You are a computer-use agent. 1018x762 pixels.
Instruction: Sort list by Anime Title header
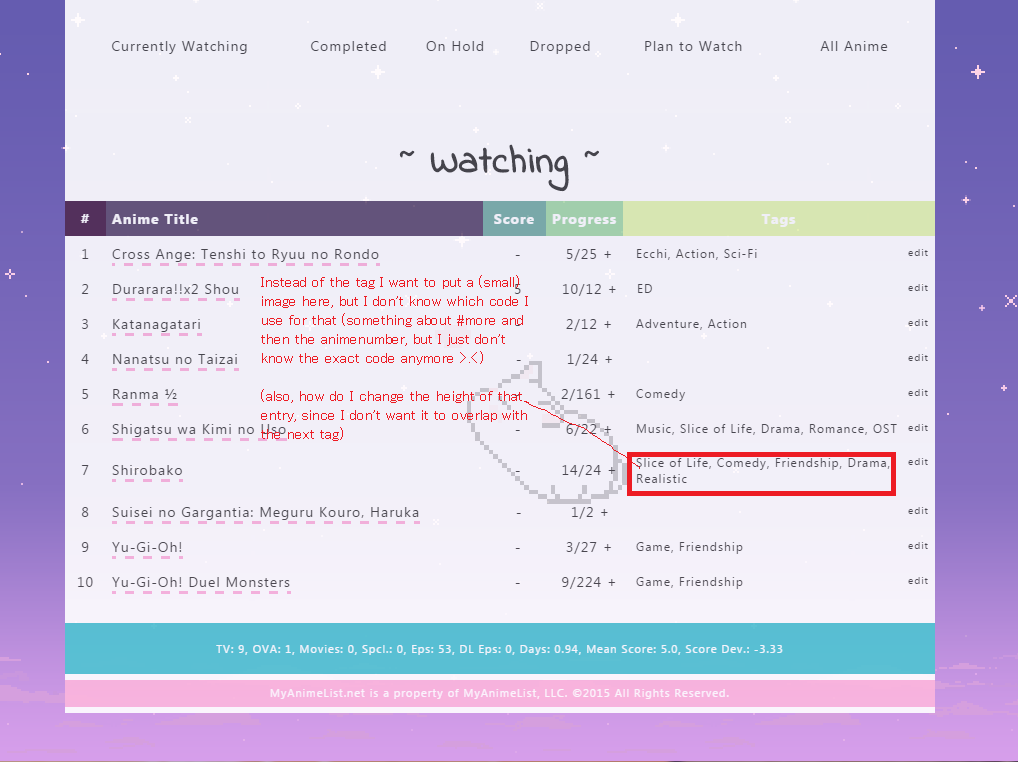[155, 219]
